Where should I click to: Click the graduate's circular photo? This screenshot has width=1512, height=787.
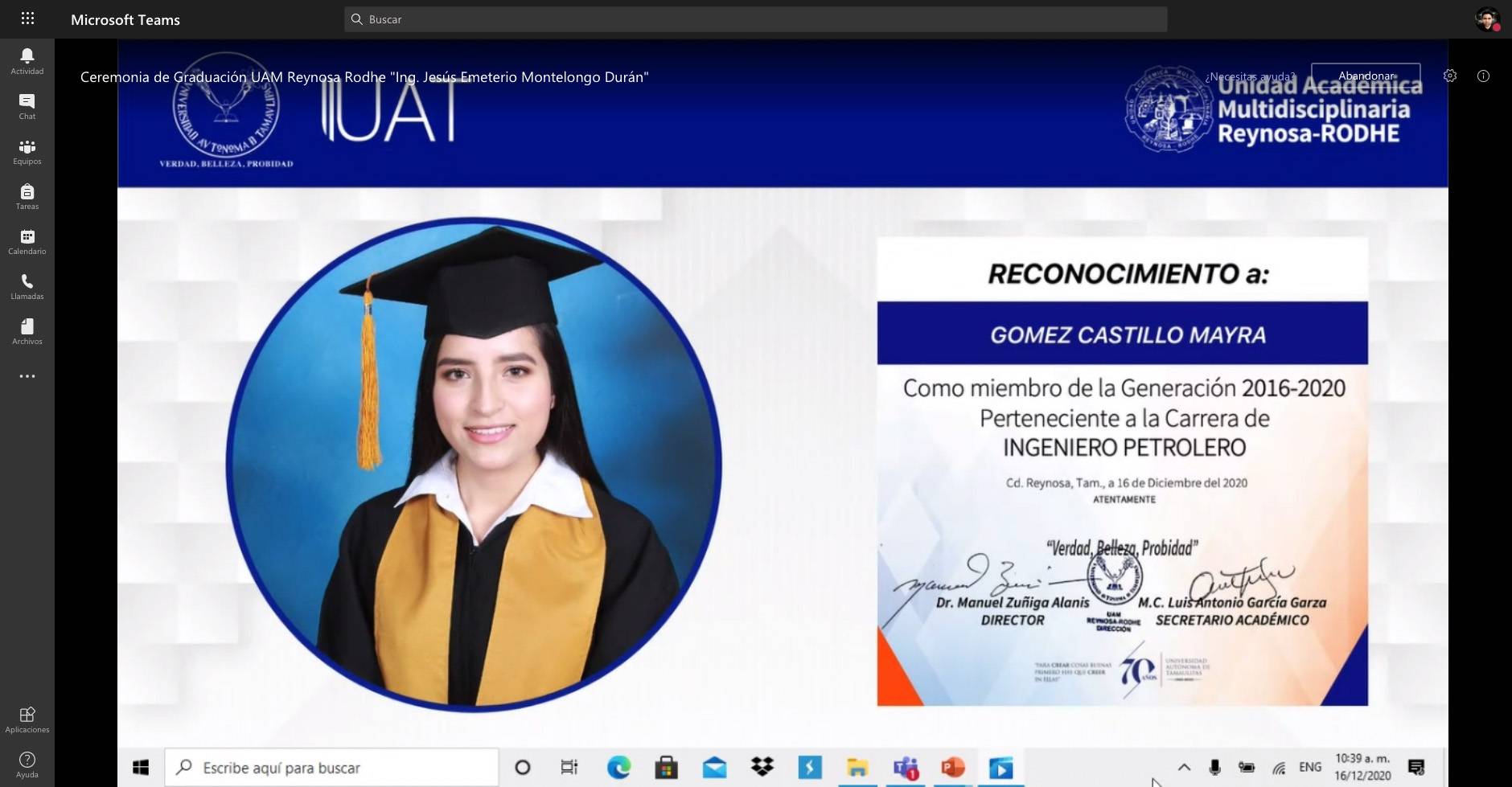click(x=474, y=465)
